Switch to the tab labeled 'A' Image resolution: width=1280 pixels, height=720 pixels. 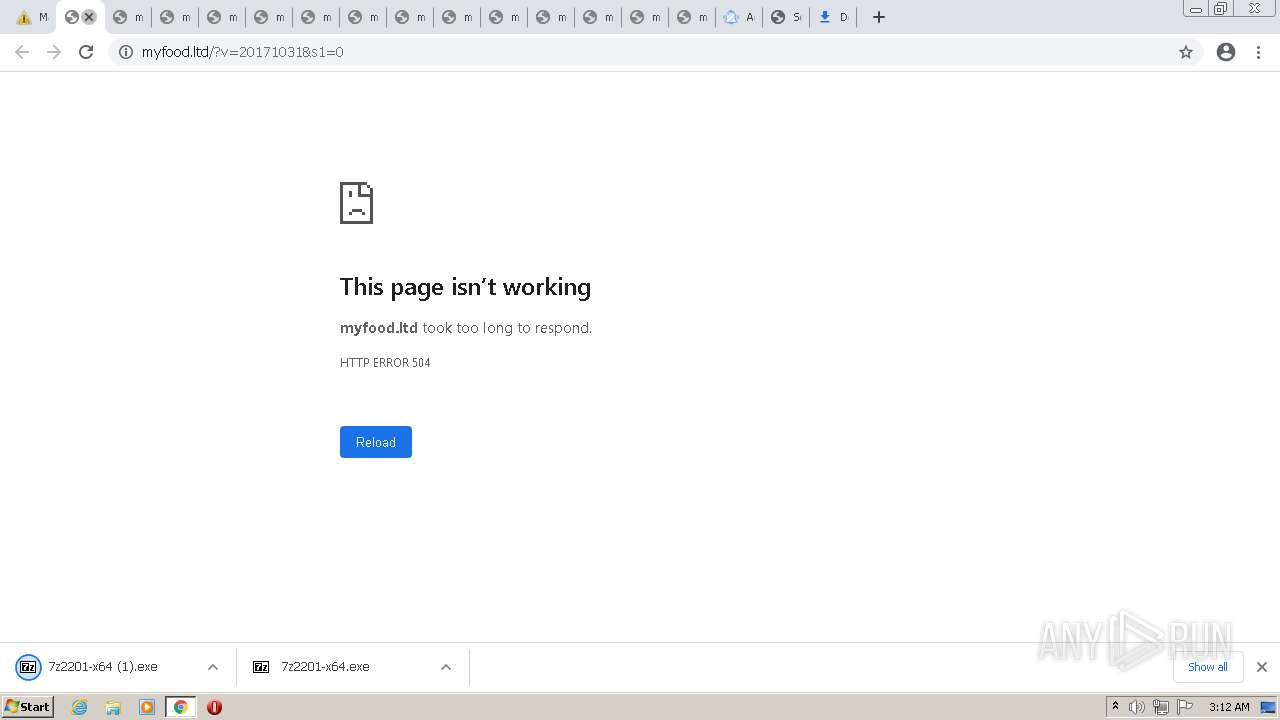coord(739,17)
